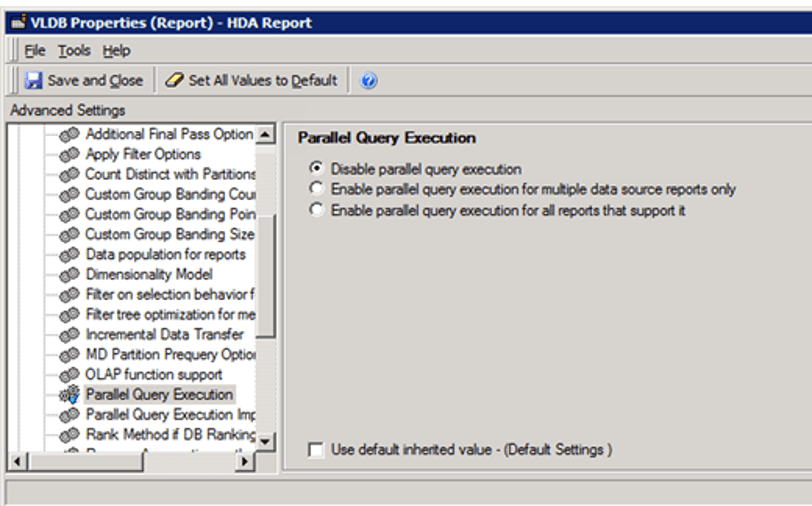
Task: Select Count Distinct with Partitions tree item
Action: [170, 175]
